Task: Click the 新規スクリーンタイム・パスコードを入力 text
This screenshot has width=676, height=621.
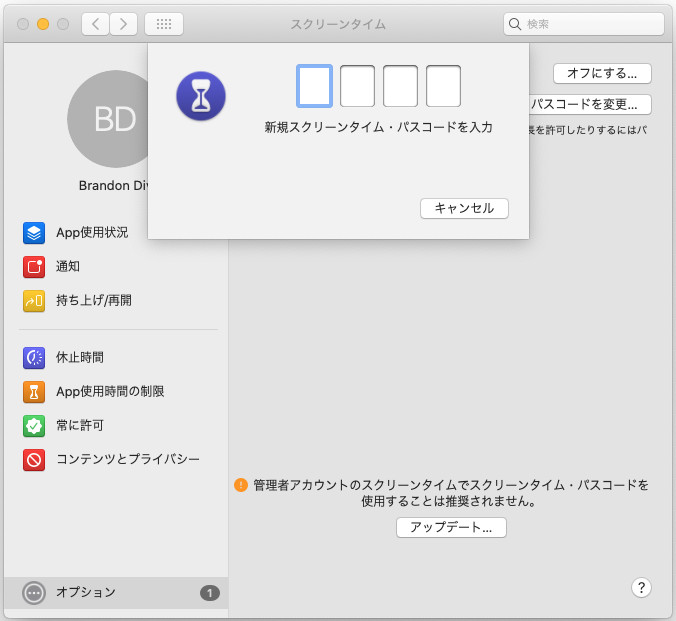Action: click(378, 127)
